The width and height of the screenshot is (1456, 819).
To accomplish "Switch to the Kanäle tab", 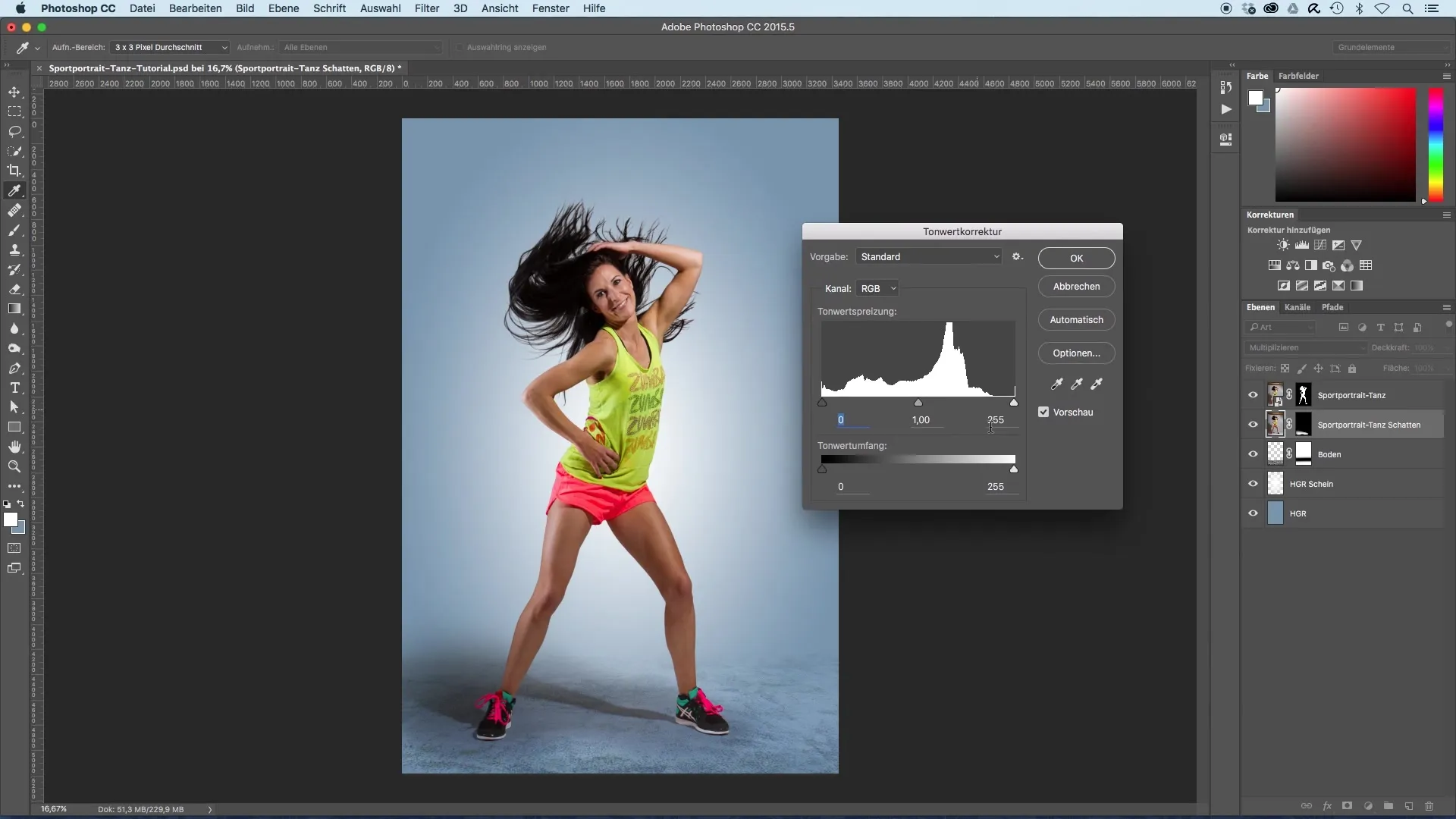I will pyautogui.click(x=1298, y=307).
